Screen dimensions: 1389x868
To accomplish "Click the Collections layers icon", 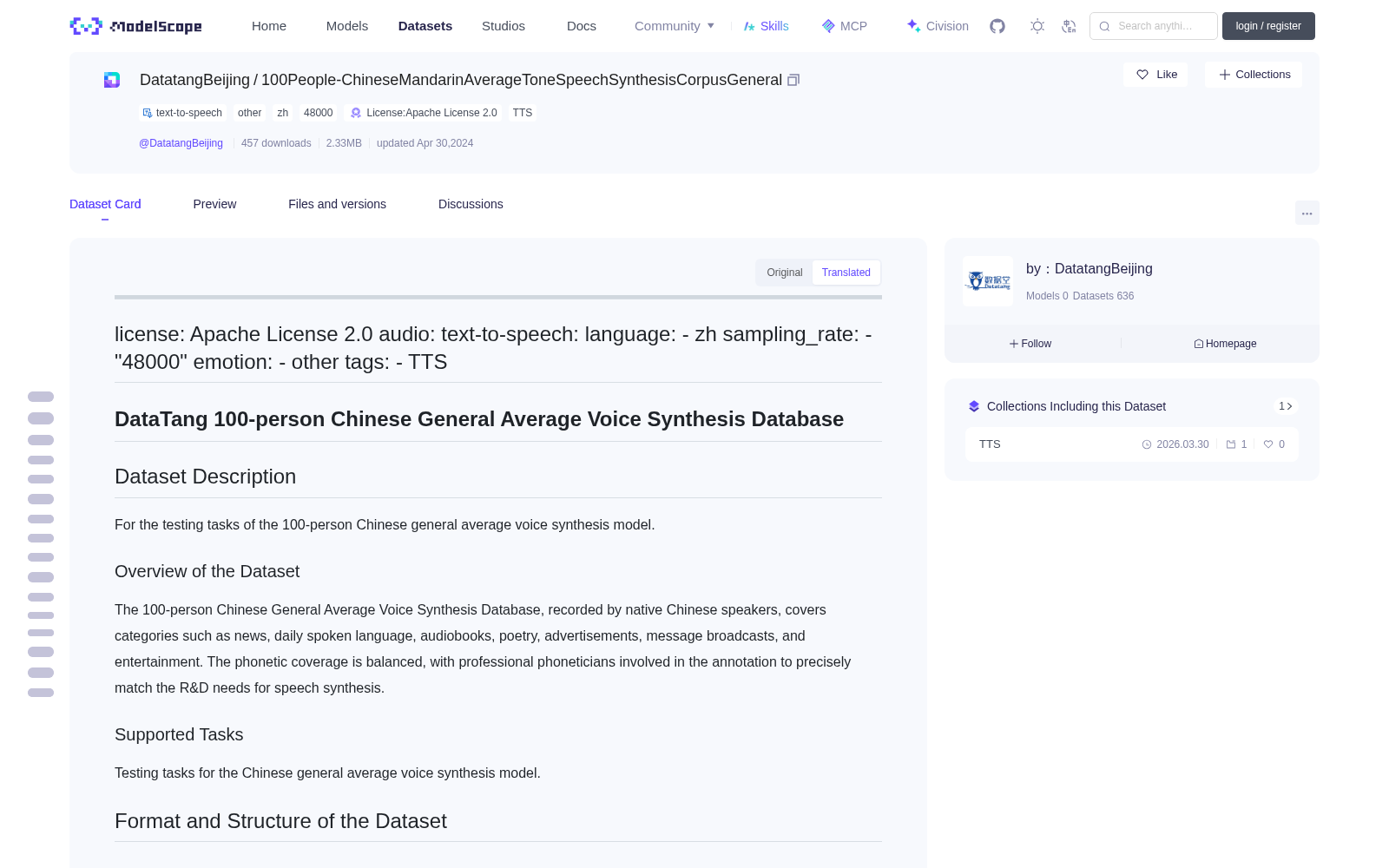I will pos(974,406).
